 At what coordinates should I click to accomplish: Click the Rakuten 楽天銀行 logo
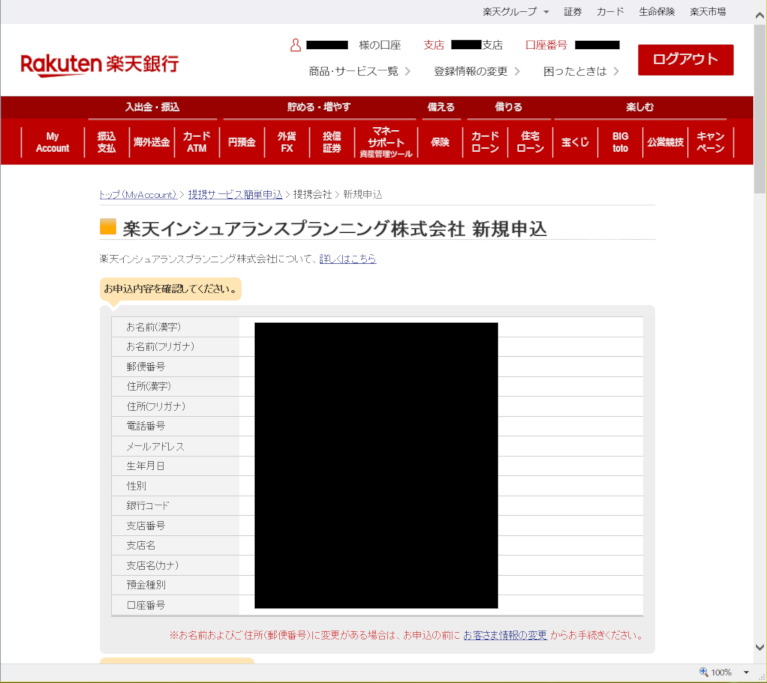pyautogui.click(x=100, y=65)
